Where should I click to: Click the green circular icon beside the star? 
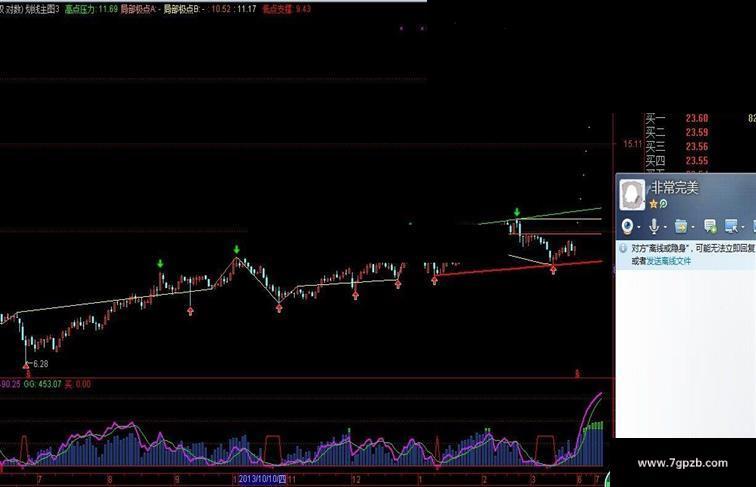pyautogui.click(x=663, y=204)
